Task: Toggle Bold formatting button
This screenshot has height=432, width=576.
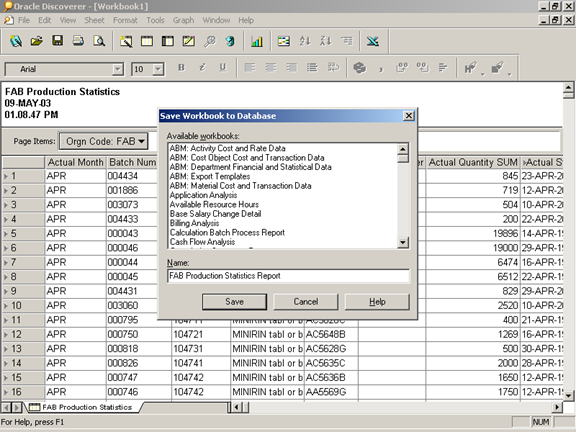Action: 181,68
